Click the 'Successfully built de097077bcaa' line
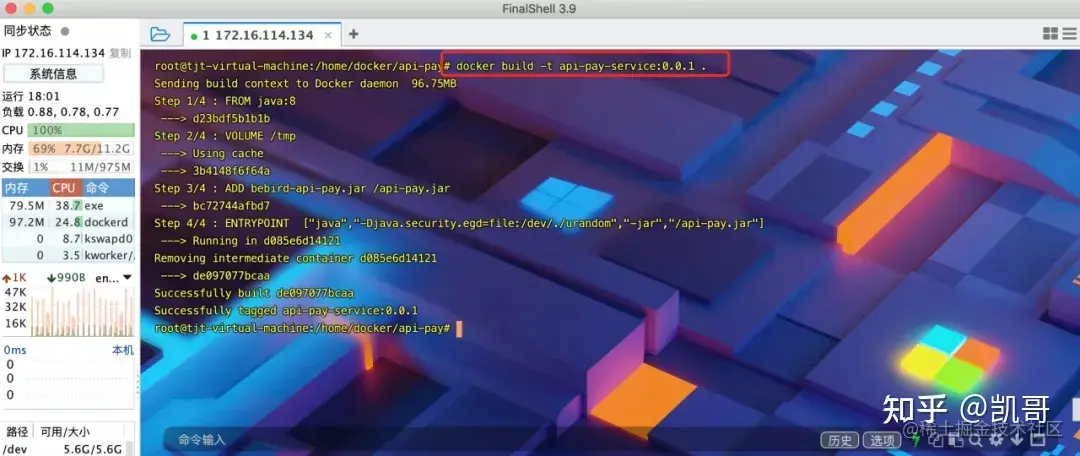The image size is (1080, 456). [x=253, y=293]
